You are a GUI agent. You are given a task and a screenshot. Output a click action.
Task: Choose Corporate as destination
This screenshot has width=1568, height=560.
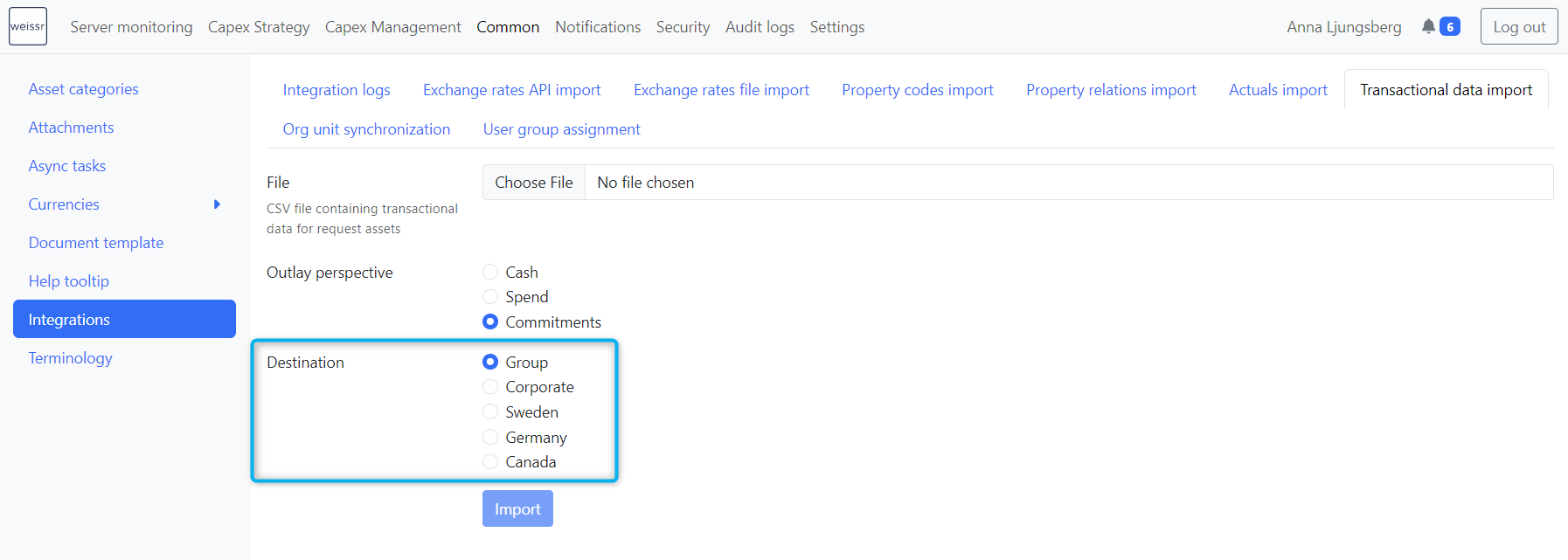click(x=490, y=387)
